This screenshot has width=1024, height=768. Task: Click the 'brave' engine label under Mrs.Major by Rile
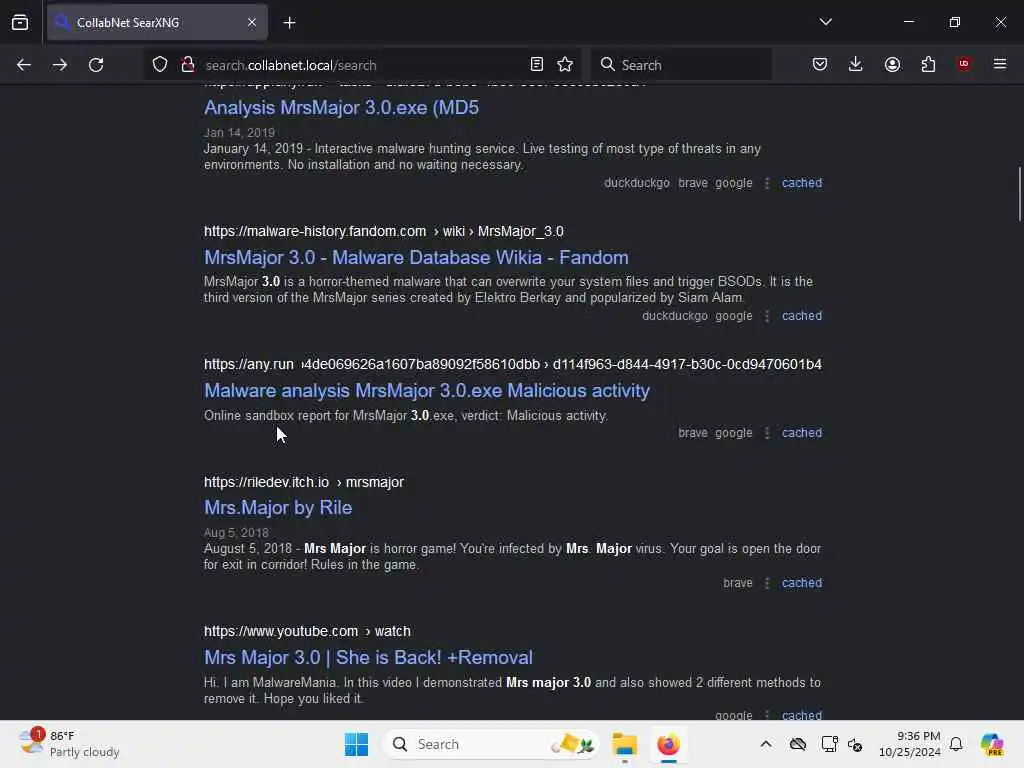tap(737, 583)
